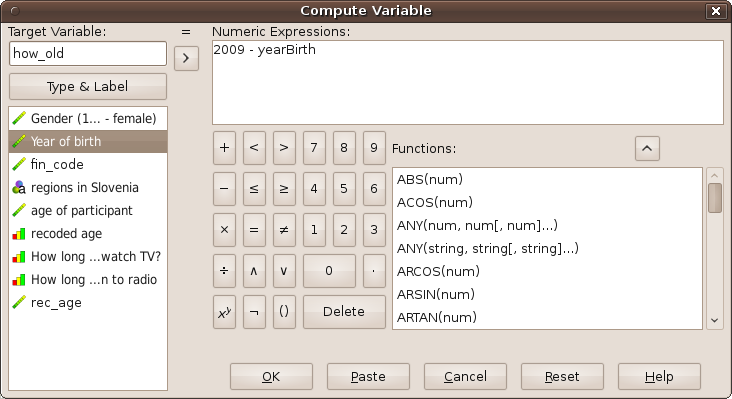This screenshot has width=732, height=399.
Task: Click the Delete keypad button
Action: click(344, 312)
